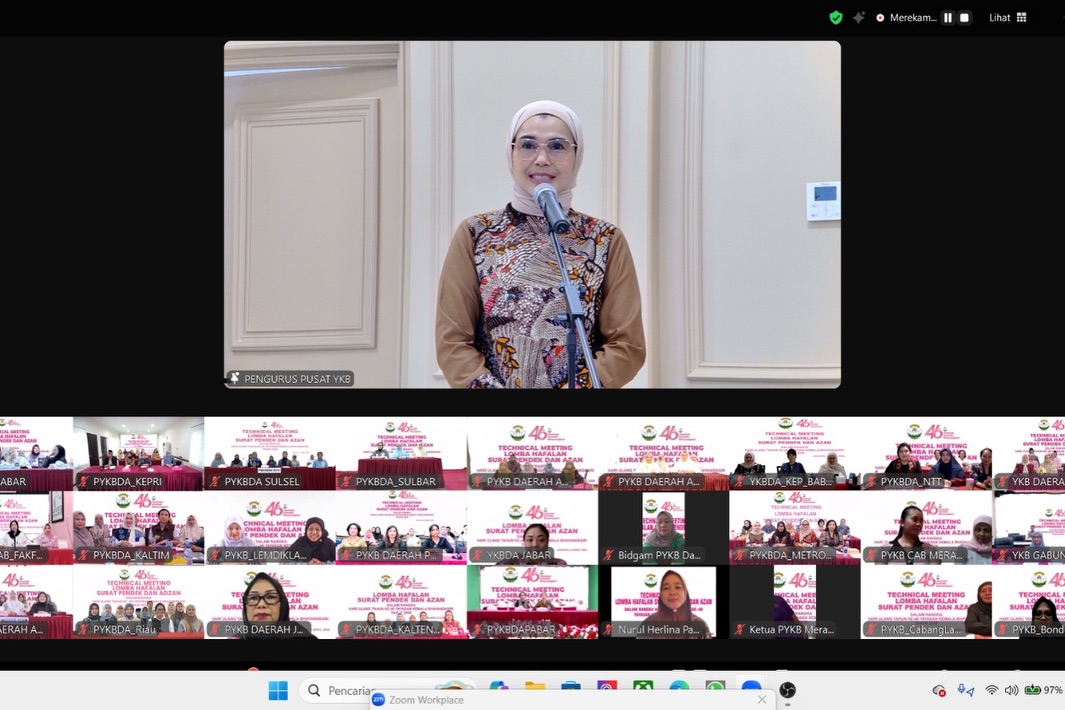Stop the meeting recording
The image size is (1065, 710).
pos(964,18)
